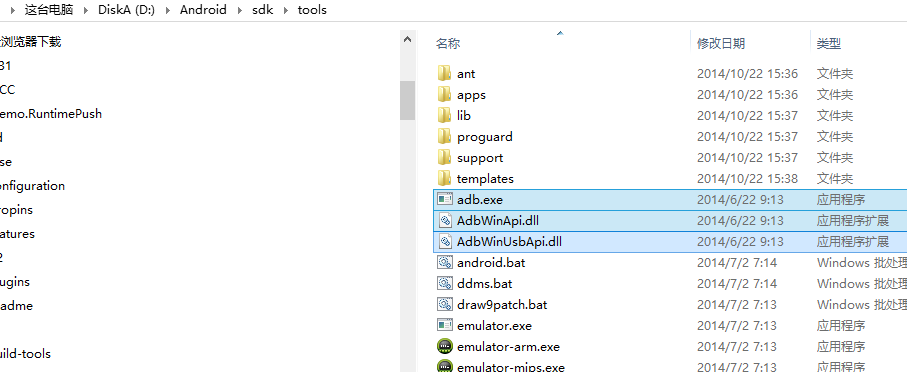This screenshot has width=907, height=372.
Task: Click the 应用程序扩展 type of AdbWinApi.dll
Action: (853, 220)
